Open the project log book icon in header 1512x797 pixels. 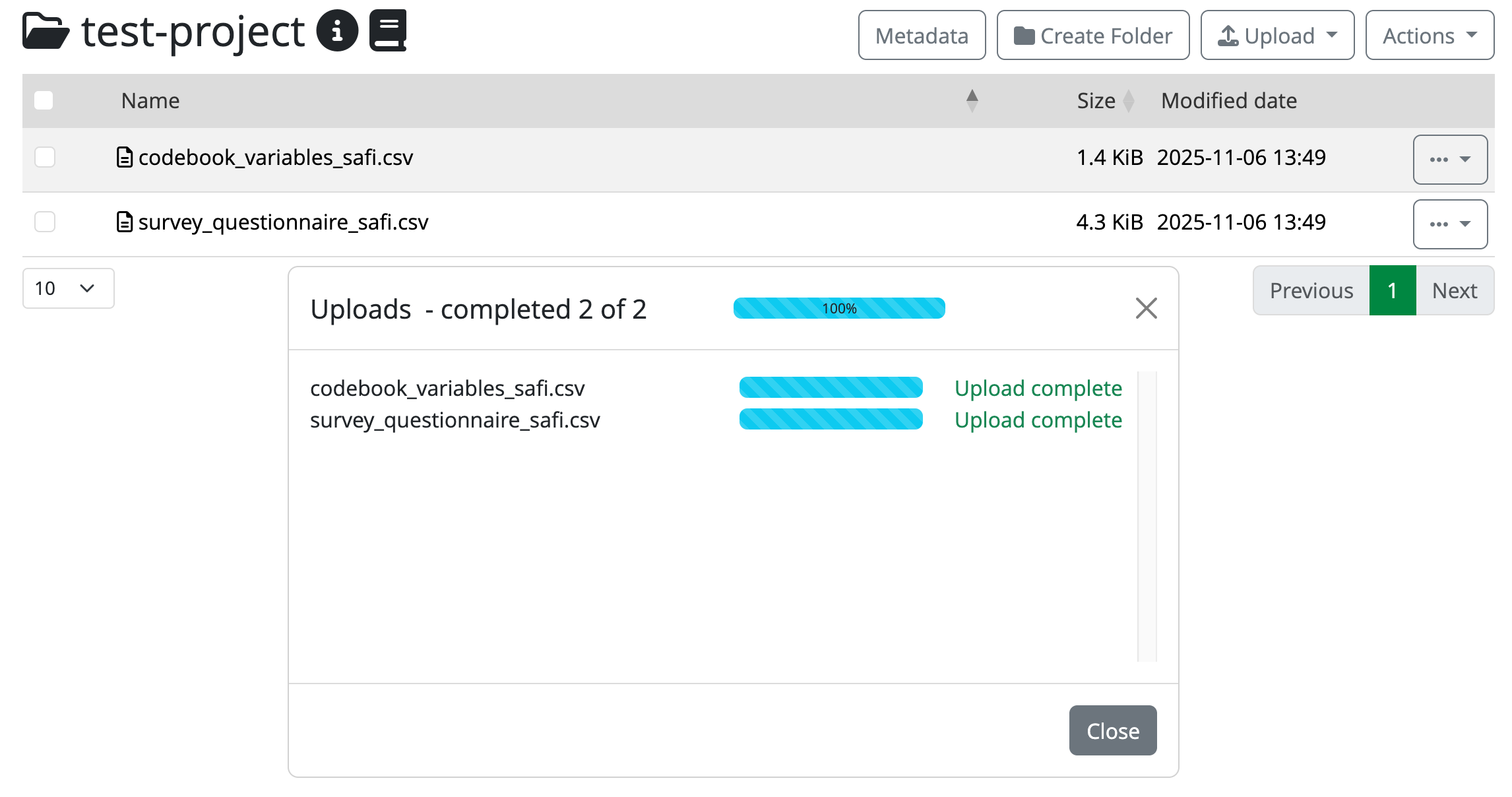(388, 30)
